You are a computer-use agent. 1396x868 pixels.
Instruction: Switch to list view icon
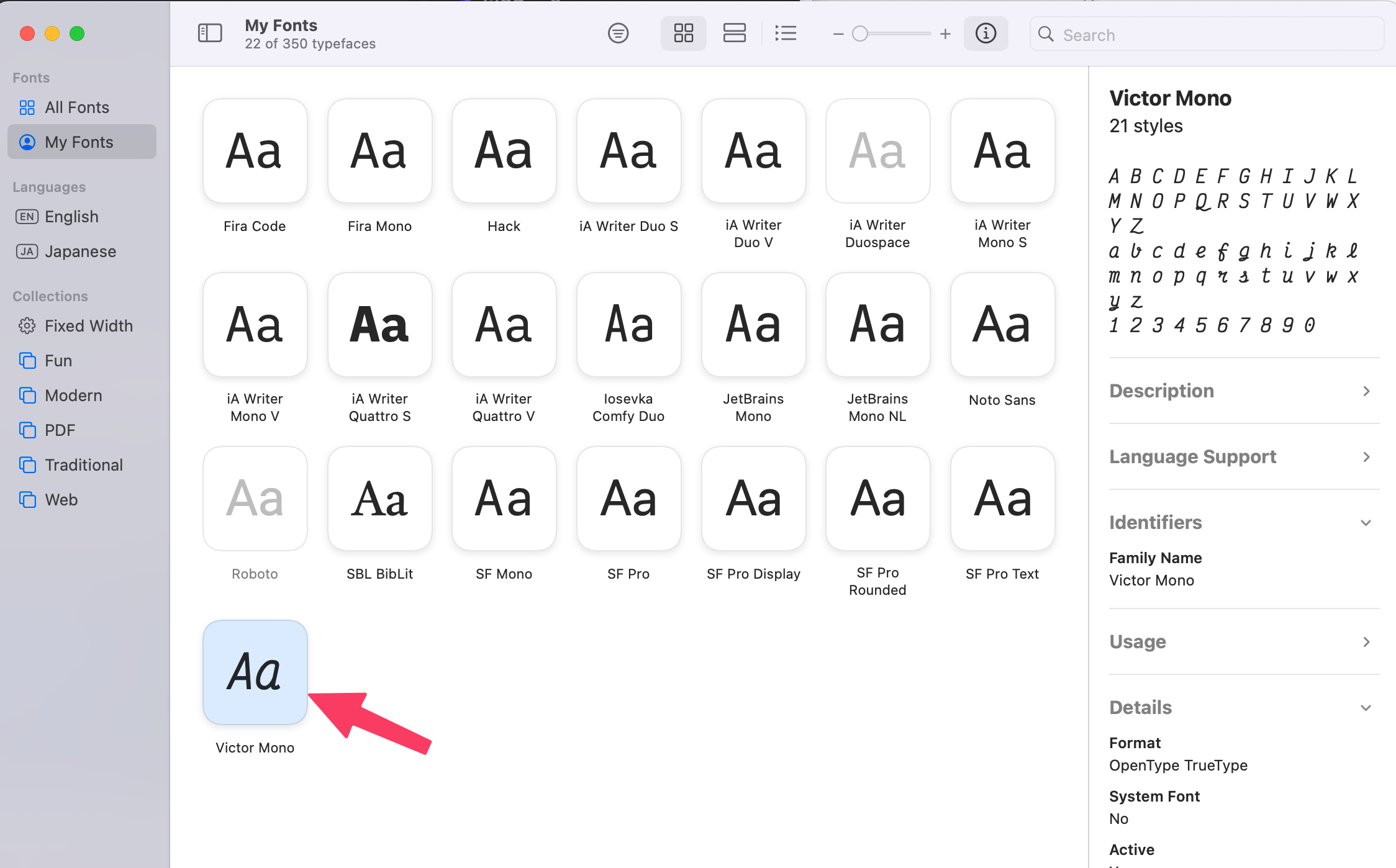click(x=786, y=33)
